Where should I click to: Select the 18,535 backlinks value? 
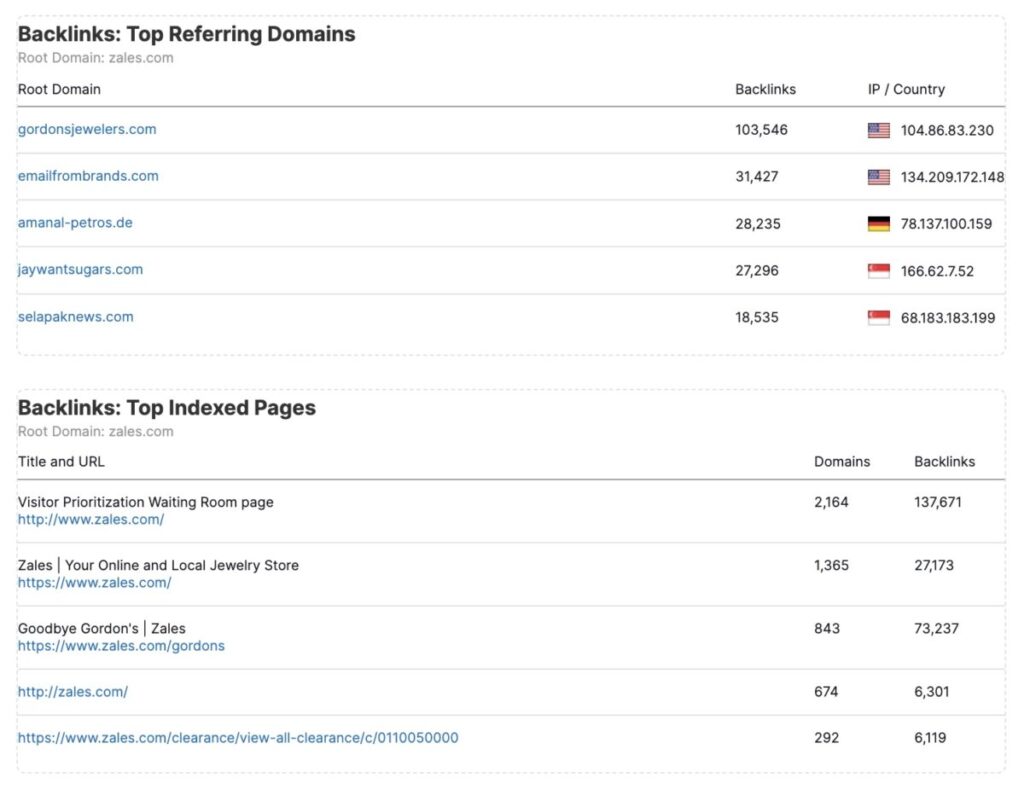click(x=757, y=317)
